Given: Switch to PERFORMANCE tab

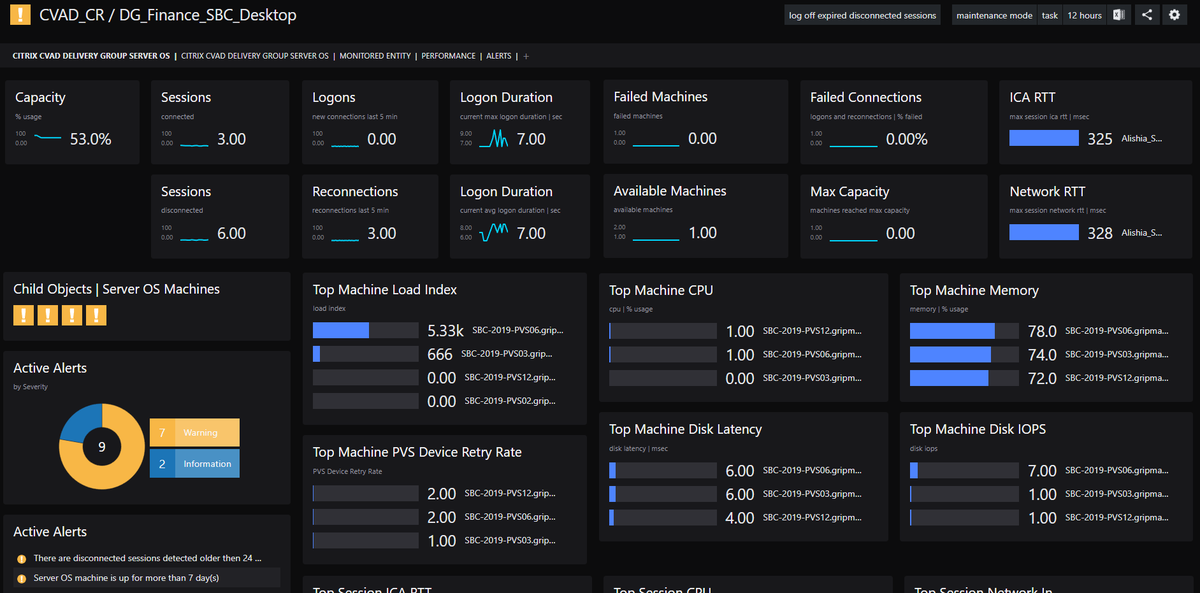Looking at the screenshot, I should [448, 56].
